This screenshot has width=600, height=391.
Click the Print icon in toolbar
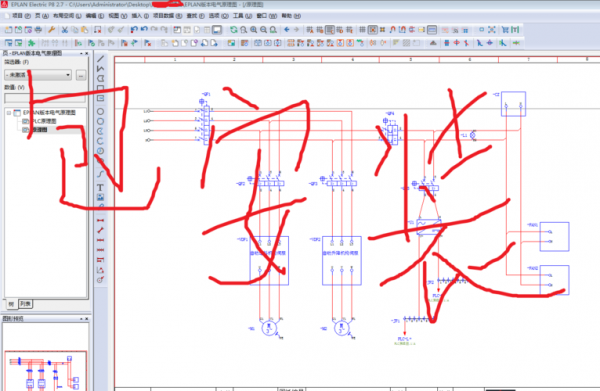[38, 29]
